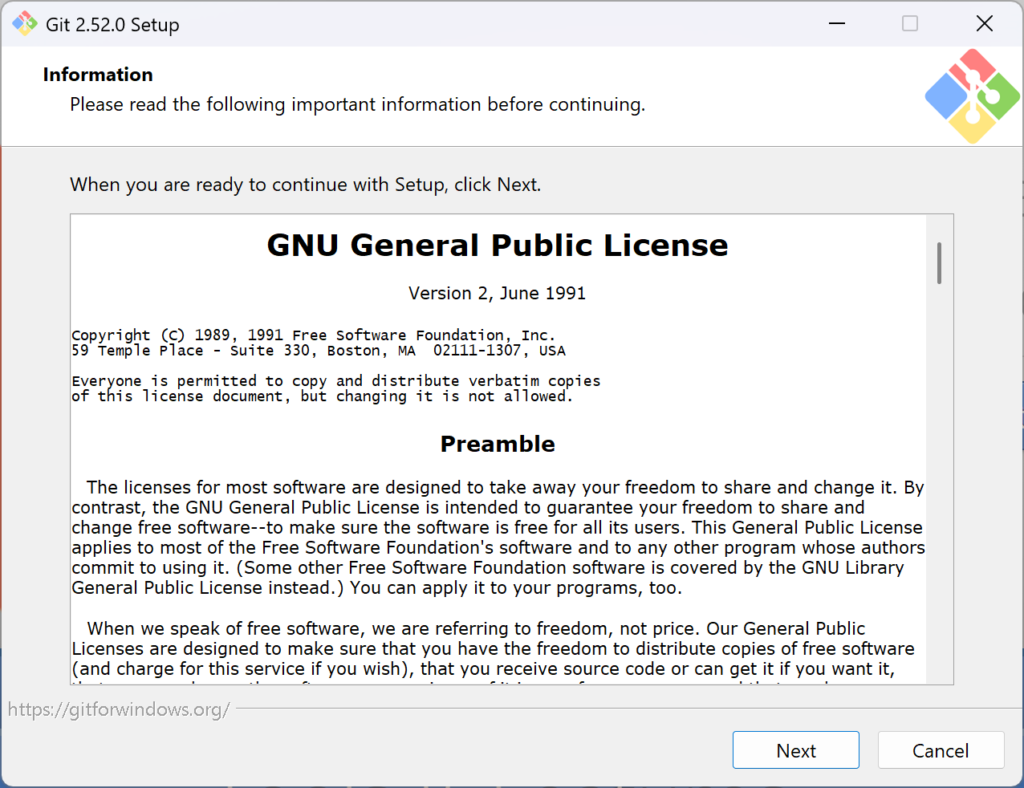
Task: Minimize the Git Setup window
Action: [x=835, y=24]
